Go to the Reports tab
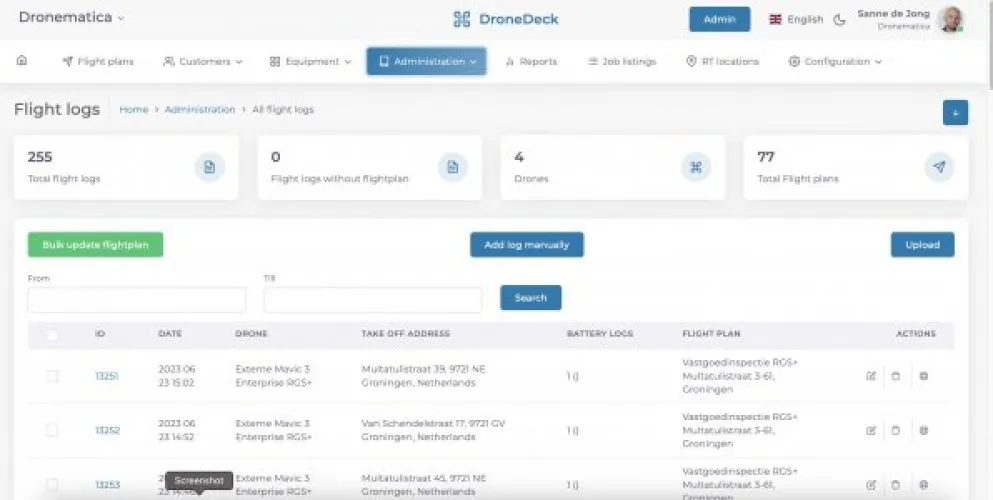Image resolution: width=993 pixels, height=500 pixels. (x=531, y=62)
